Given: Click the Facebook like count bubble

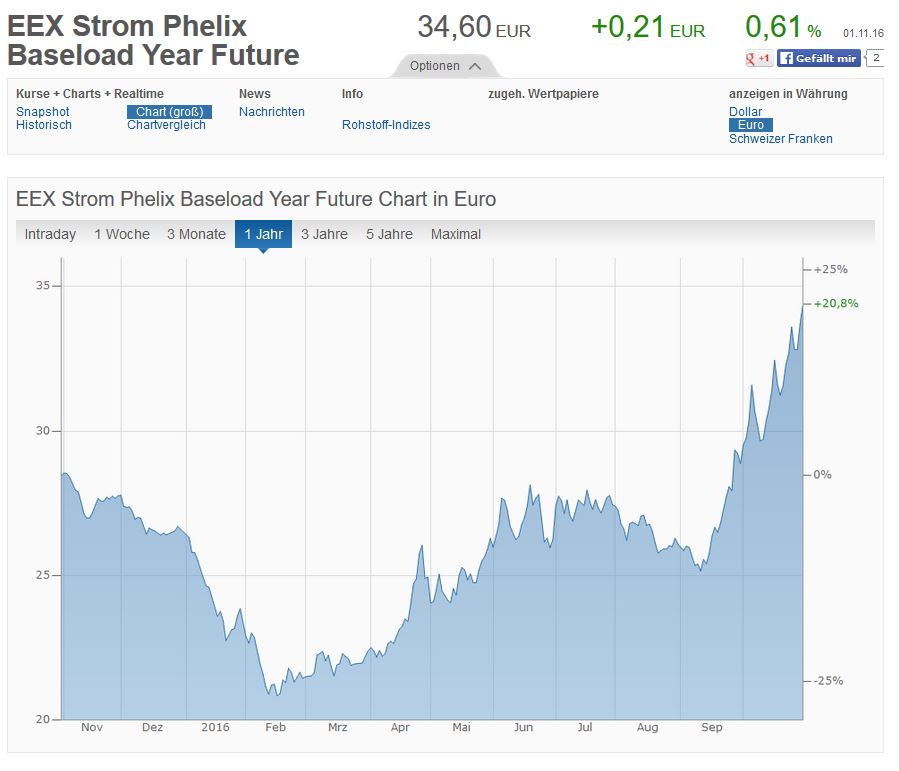Looking at the screenshot, I should [875, 59].
